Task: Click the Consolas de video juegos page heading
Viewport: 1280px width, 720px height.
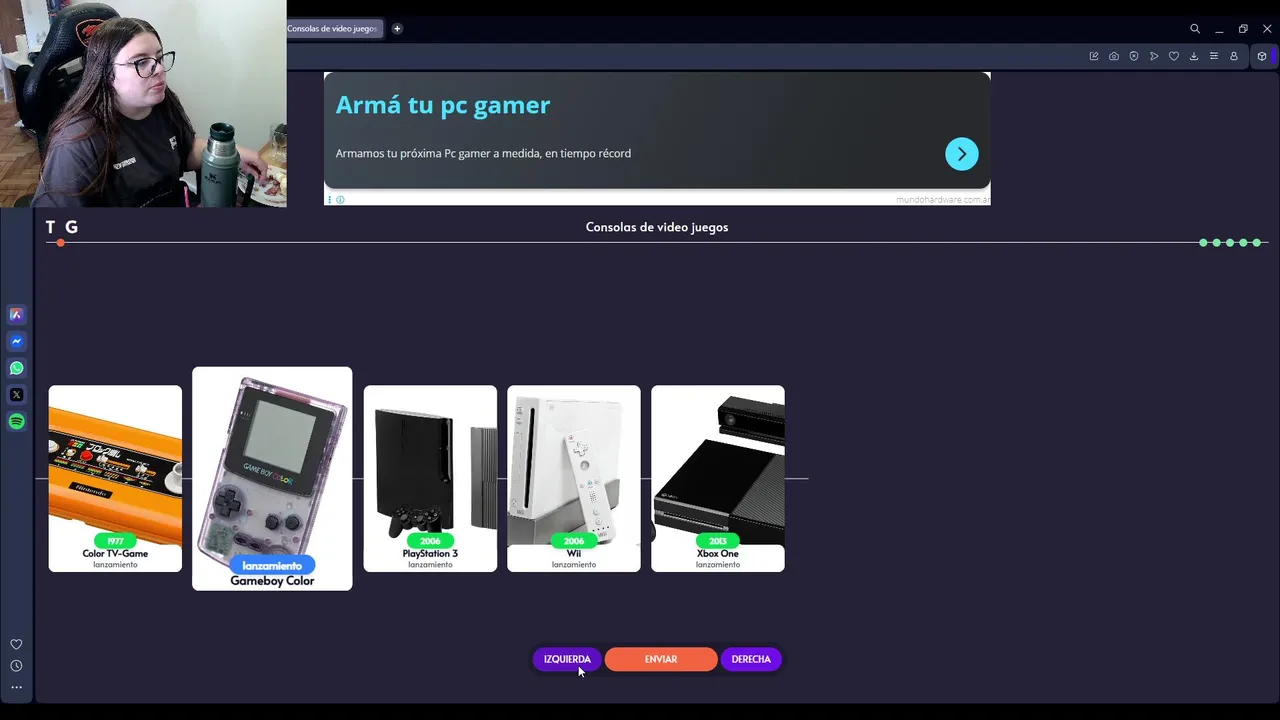Action: coord(657,227)
